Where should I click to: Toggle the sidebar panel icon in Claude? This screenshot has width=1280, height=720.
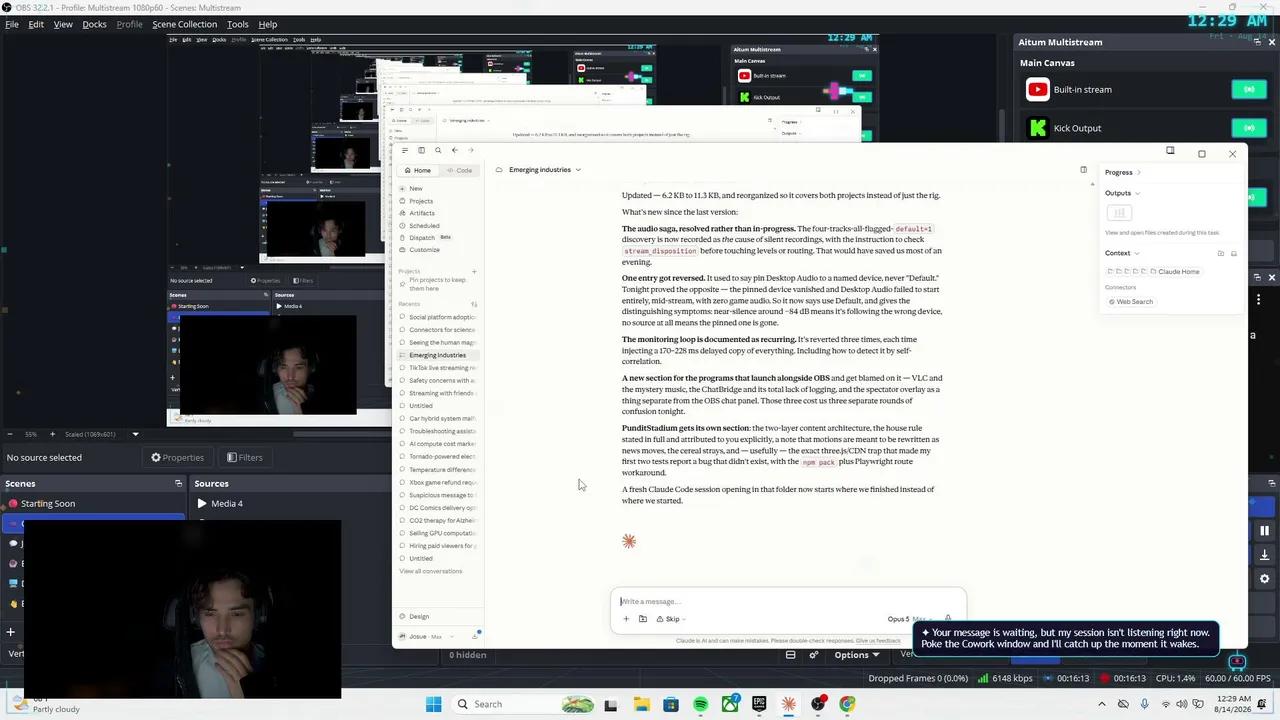tap(421, 150)
